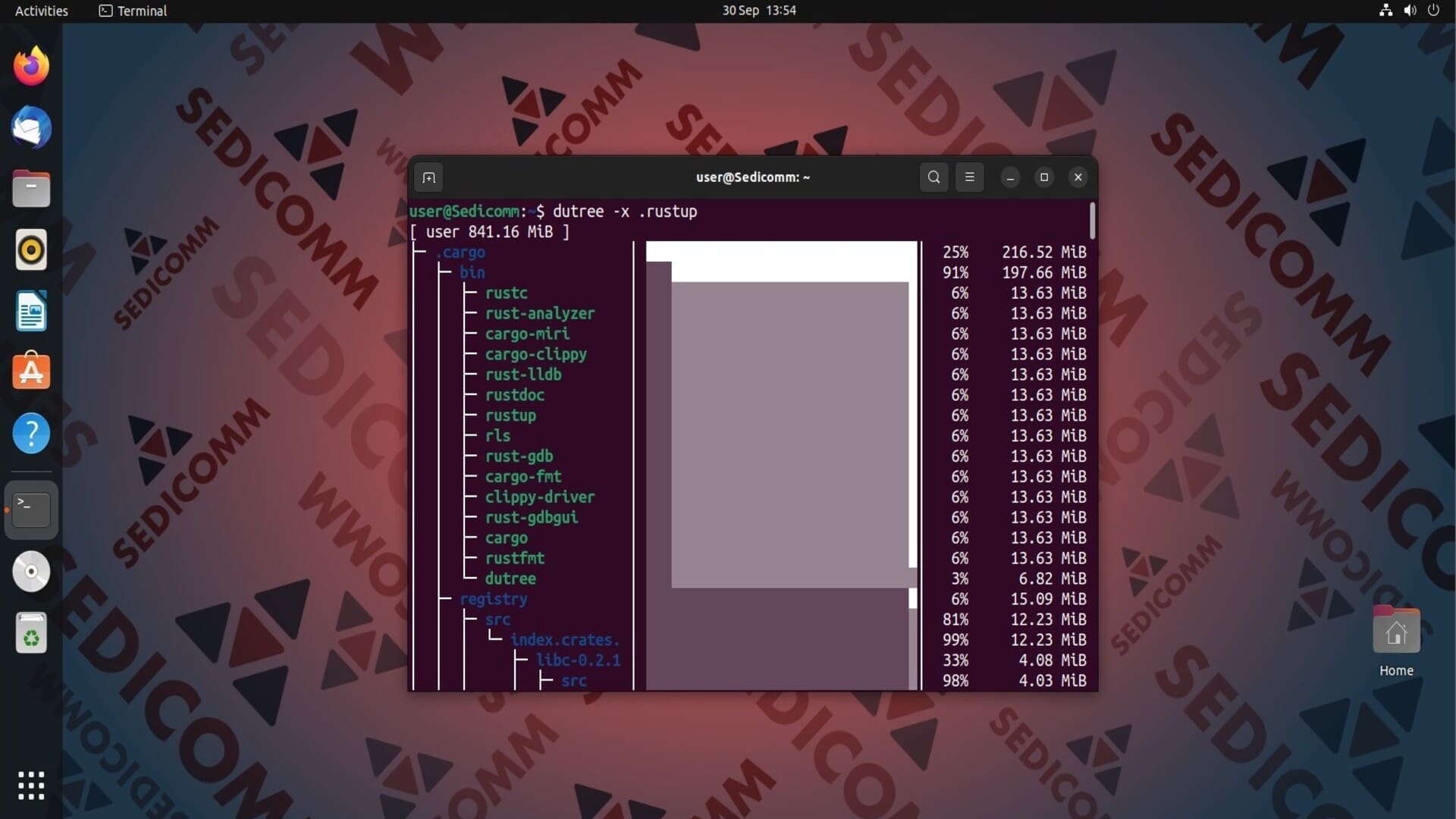The width and height of the screenshot is (1456, 819).
Task: Click the user@Sedicomm: ~ window title
Action: pyautogui.click(x=753, y=177)
